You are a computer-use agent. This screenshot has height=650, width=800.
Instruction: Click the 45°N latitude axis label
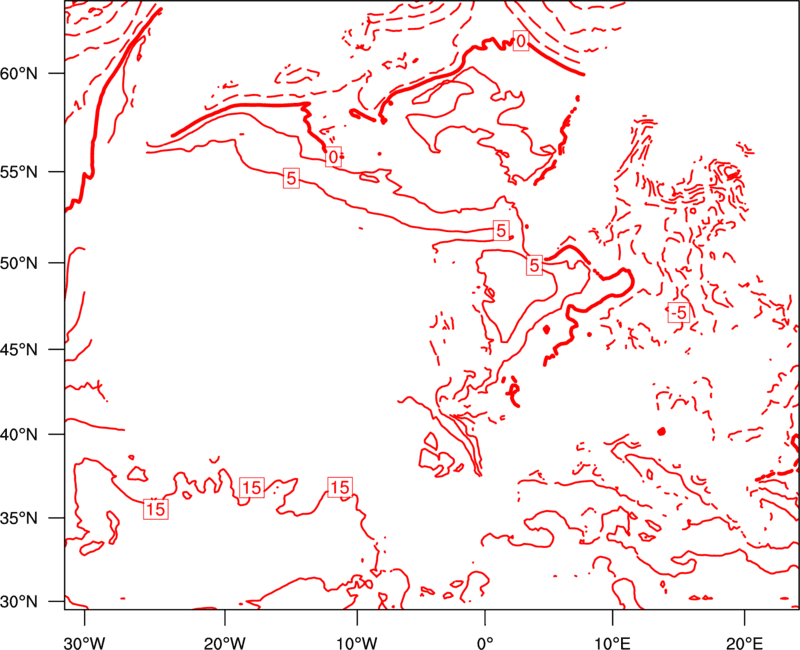coord(19,349)
